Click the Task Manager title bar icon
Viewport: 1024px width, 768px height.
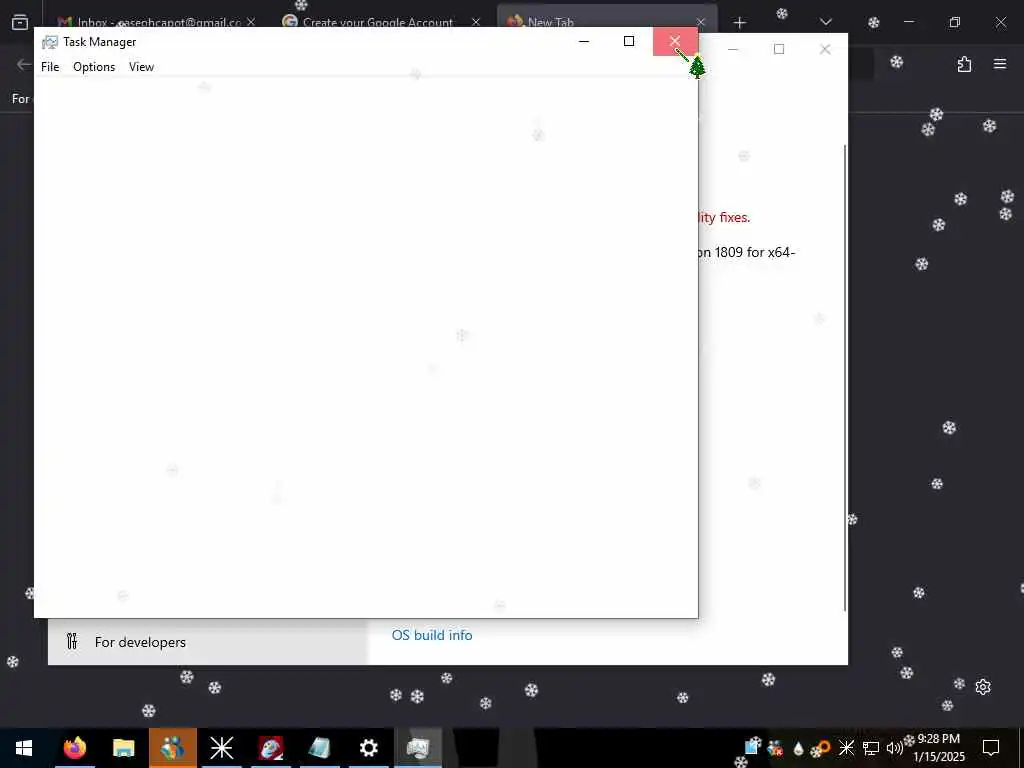pos(50,42)
